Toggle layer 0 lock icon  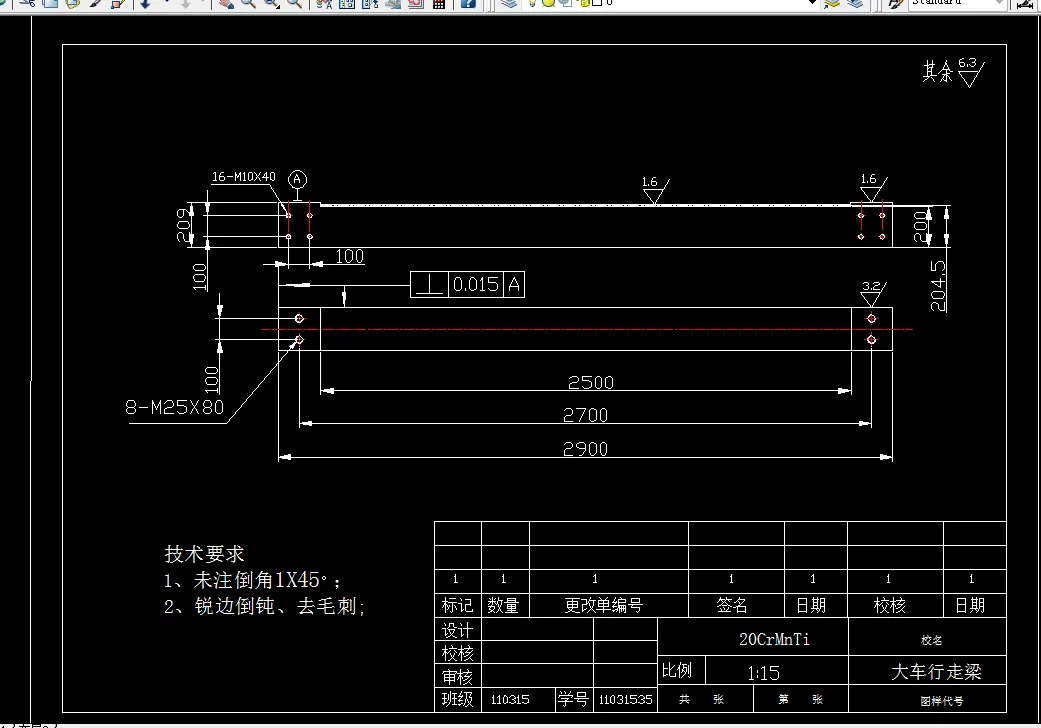(x=584, y=3)
